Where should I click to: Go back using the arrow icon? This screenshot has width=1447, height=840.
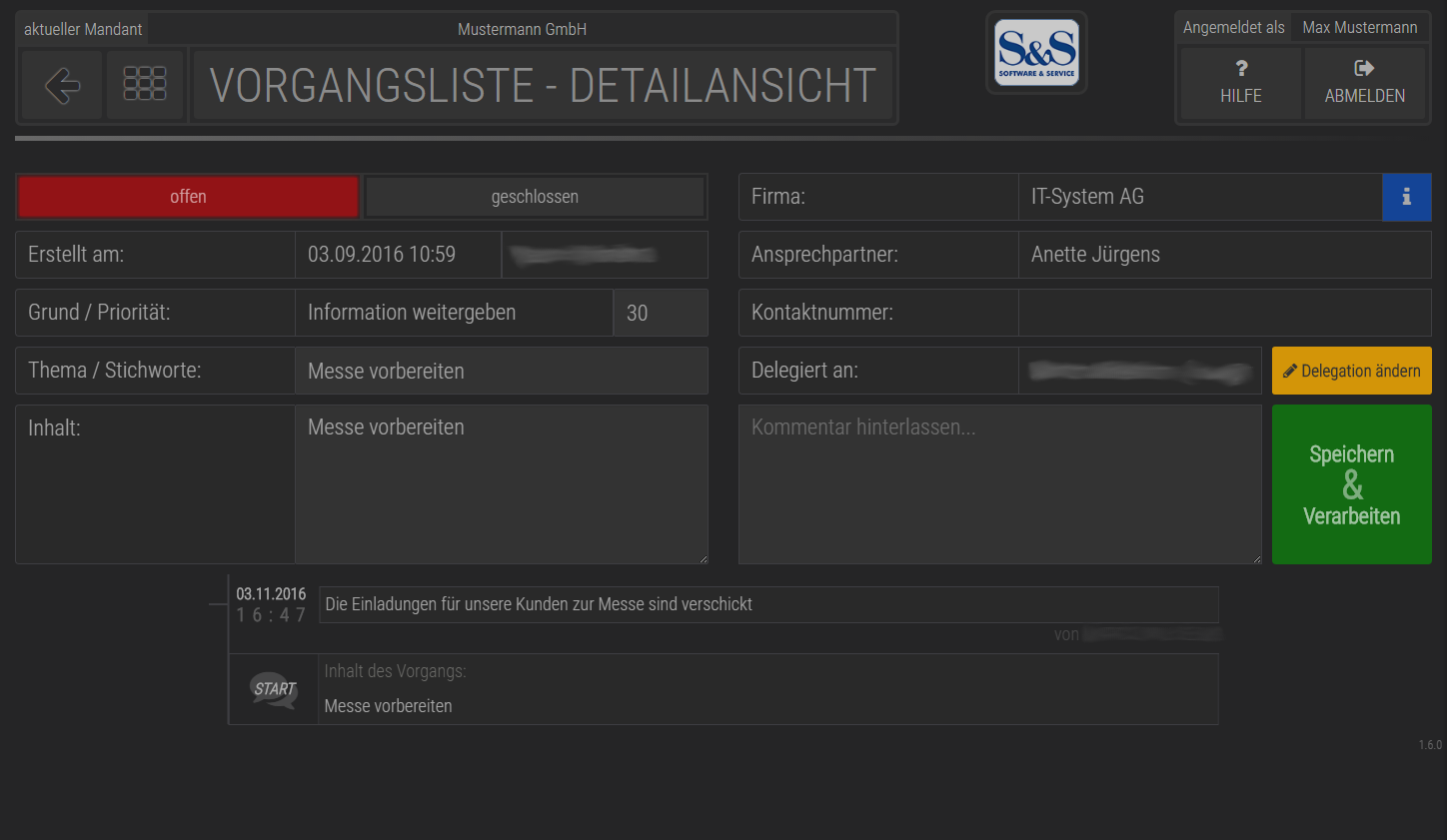point(62,85)
